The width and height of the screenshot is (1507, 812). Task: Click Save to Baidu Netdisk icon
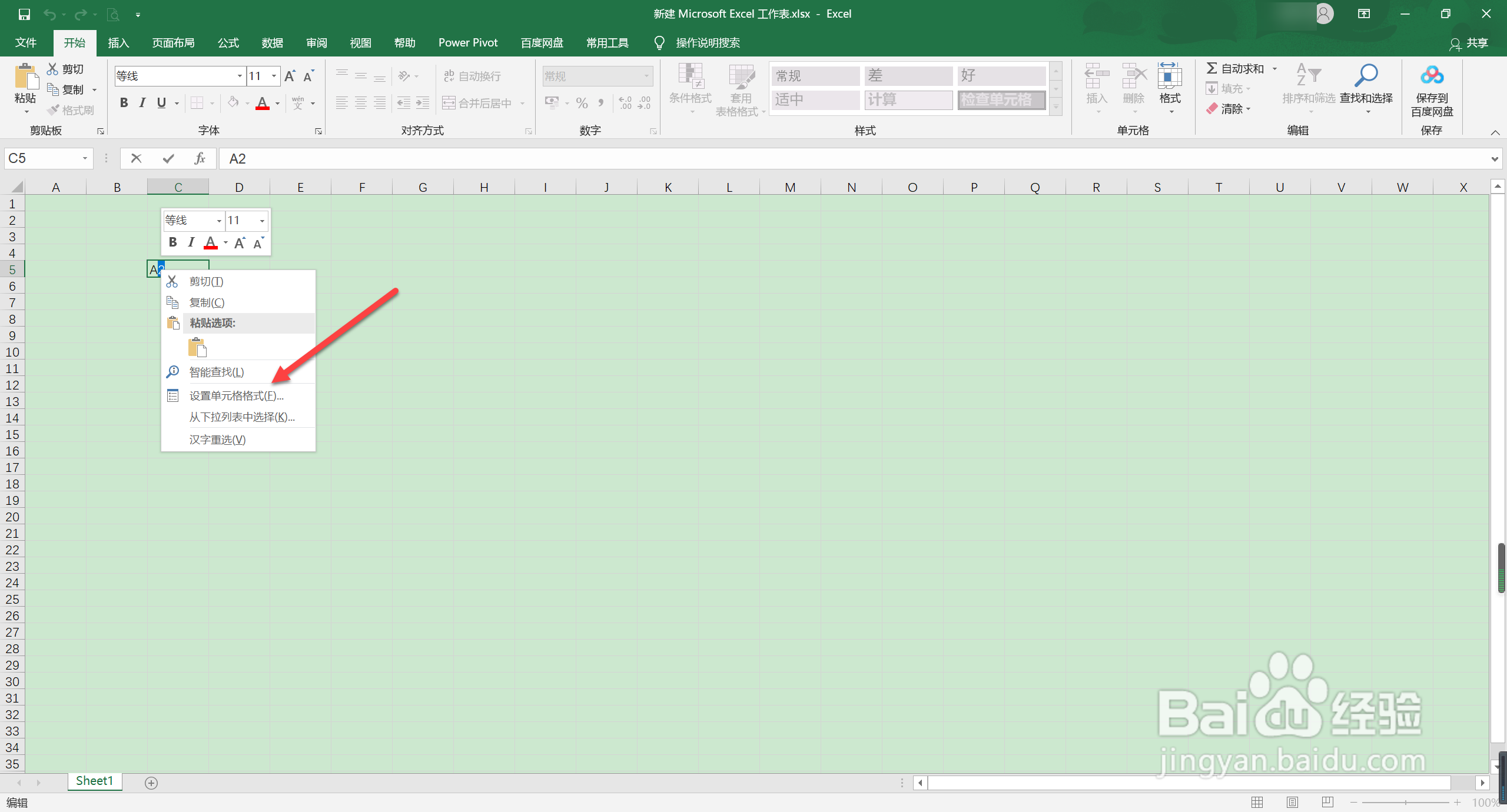pyautogui.click(x=1431, y=76)
